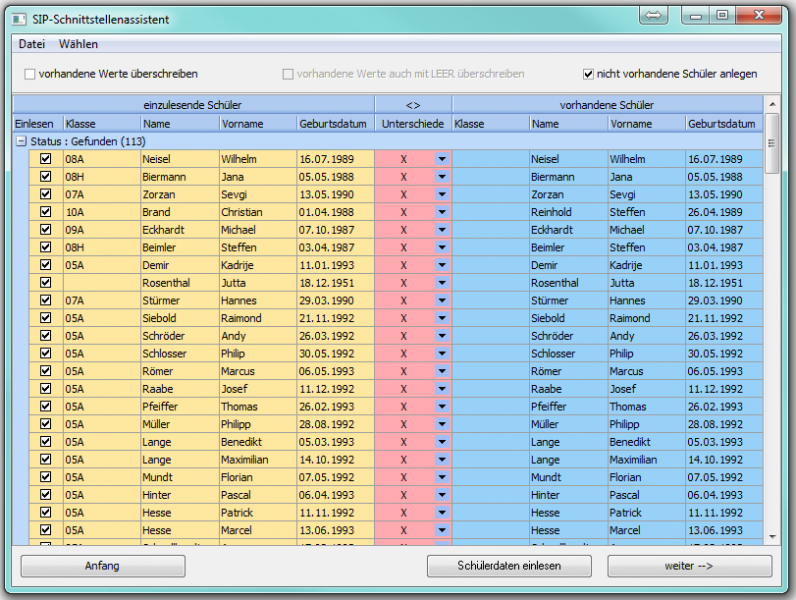Collapse the Status : Gefunden (113) group
The height and width of the screenshot is (600, 796).
point(21,141)
